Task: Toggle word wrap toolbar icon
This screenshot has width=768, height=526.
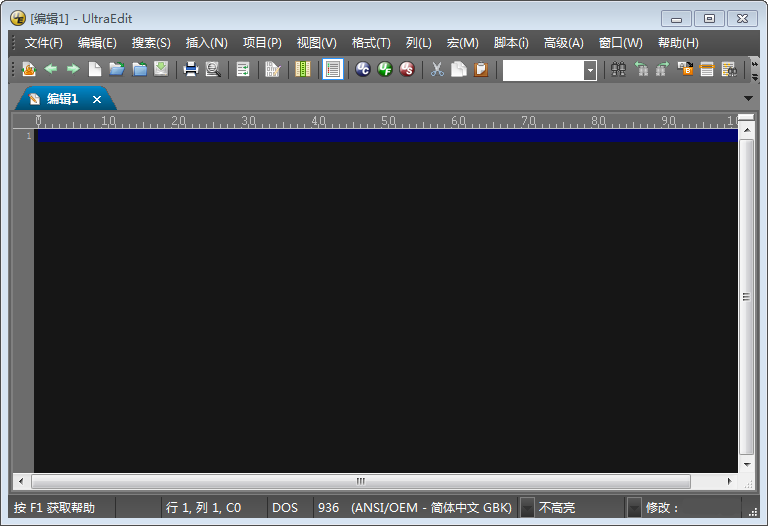Action: pos(243,69)
